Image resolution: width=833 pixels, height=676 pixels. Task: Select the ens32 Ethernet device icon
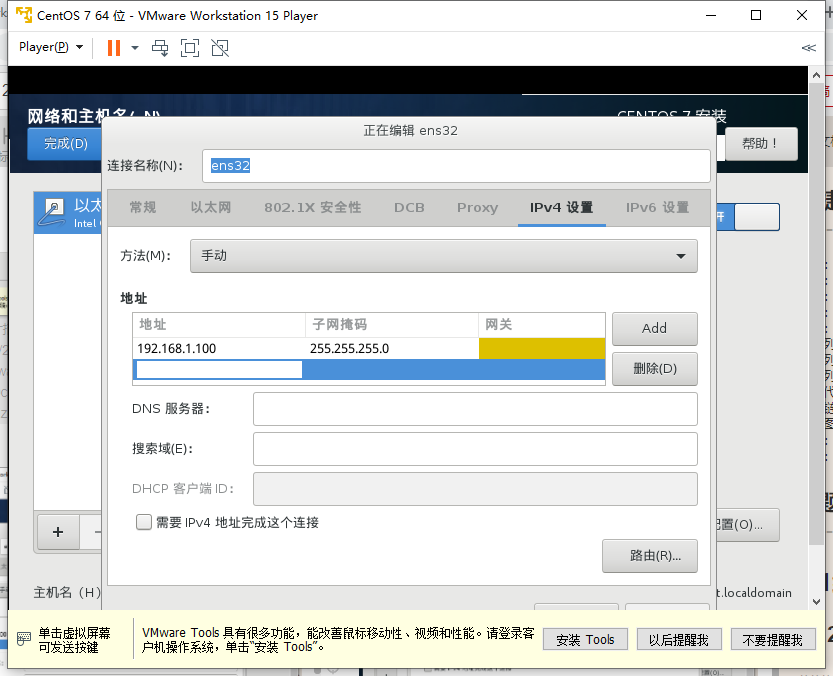pos(54,213)
